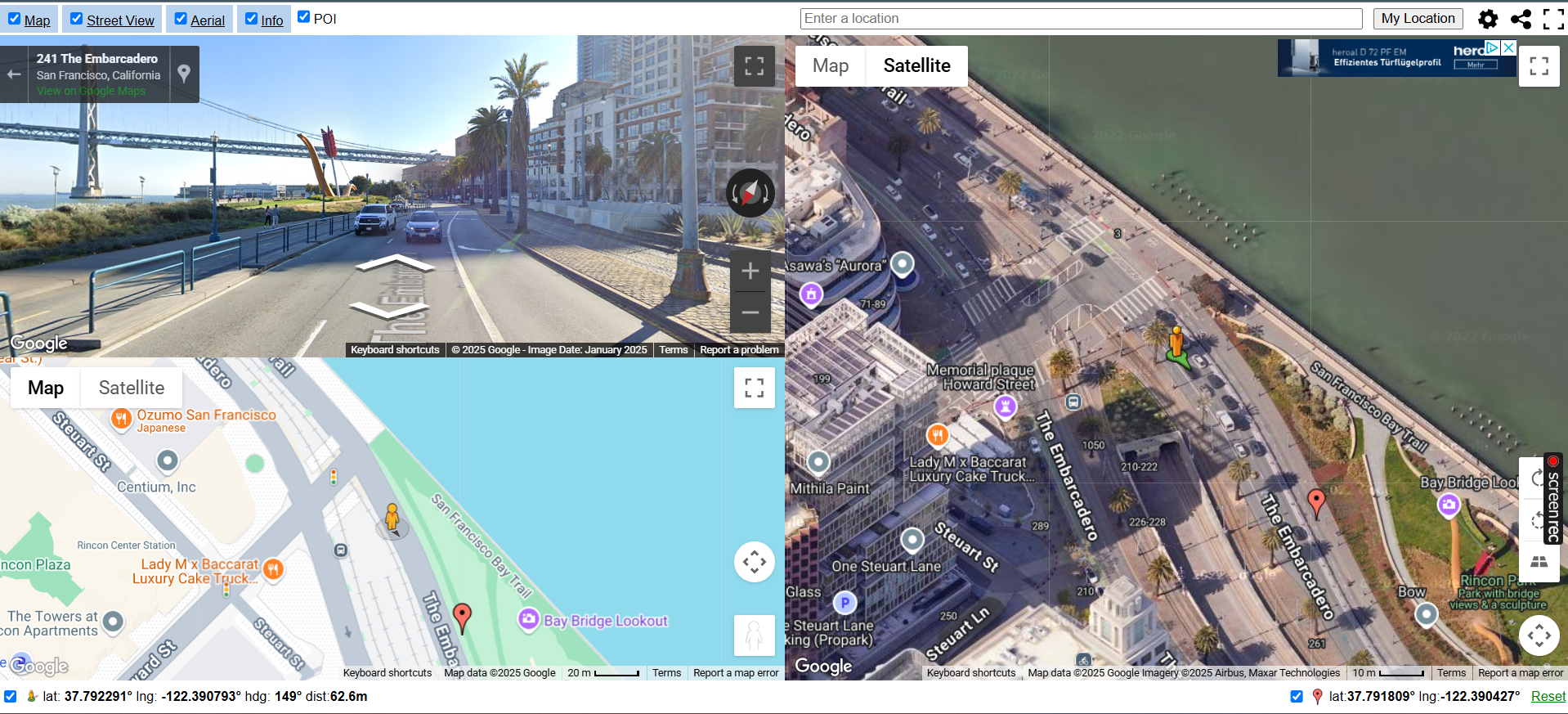Toggle the Info panel checkbox
The width and height of the screenshot is (1568, 714).
click(x=251, y=19)
